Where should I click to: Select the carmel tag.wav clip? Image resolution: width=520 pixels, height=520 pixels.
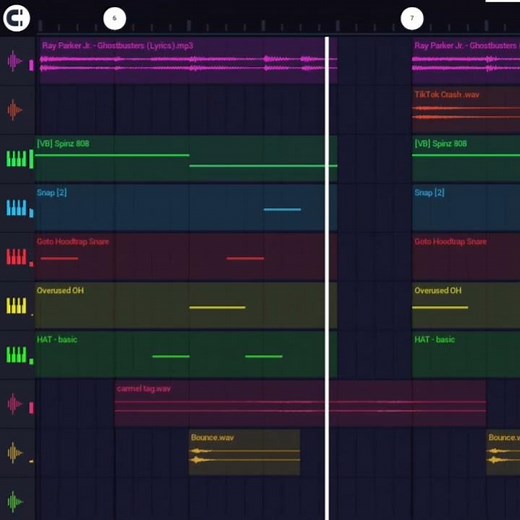pos(300,403)
